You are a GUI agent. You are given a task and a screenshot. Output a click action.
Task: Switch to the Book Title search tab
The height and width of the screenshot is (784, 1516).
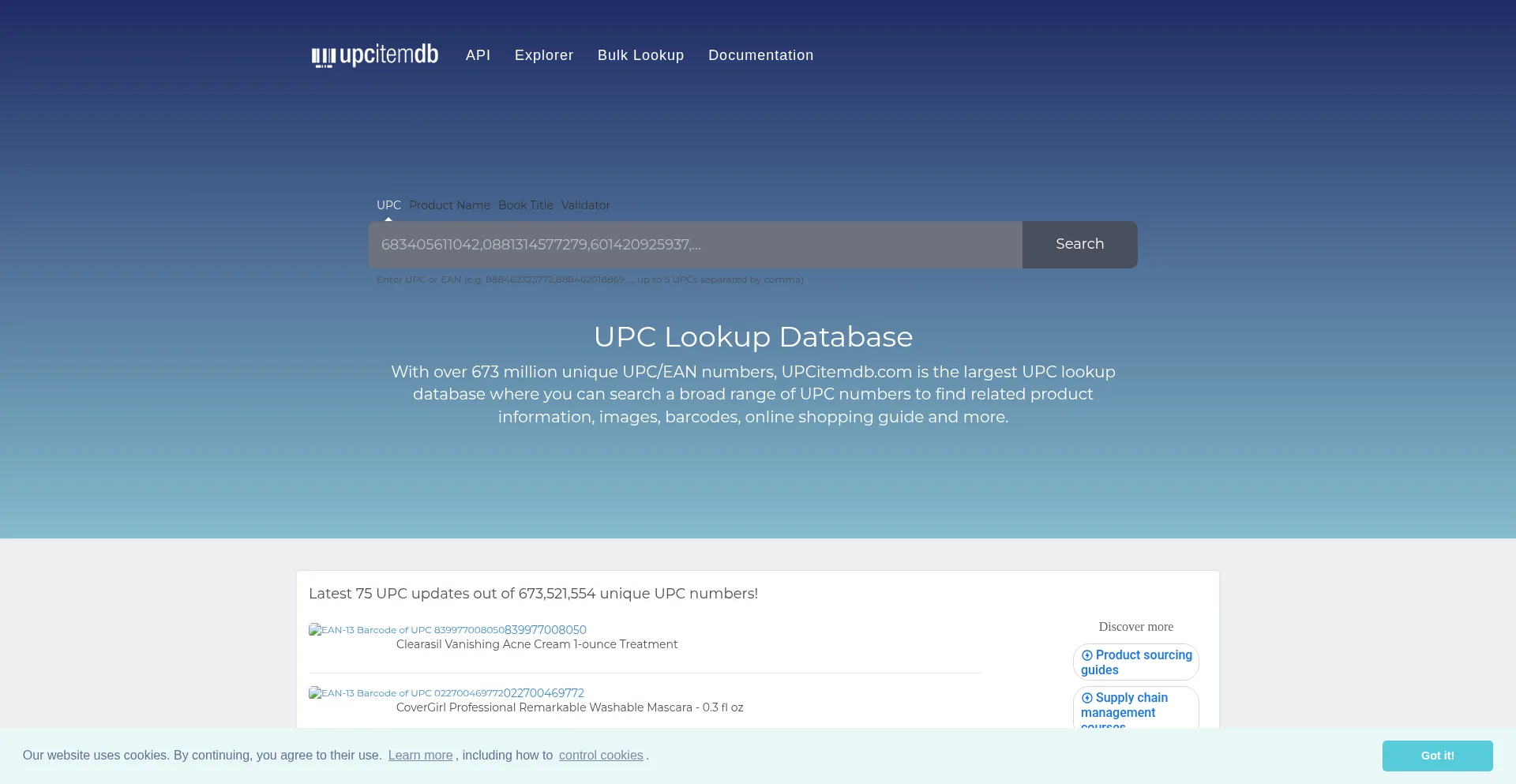[x=525, y=205]
